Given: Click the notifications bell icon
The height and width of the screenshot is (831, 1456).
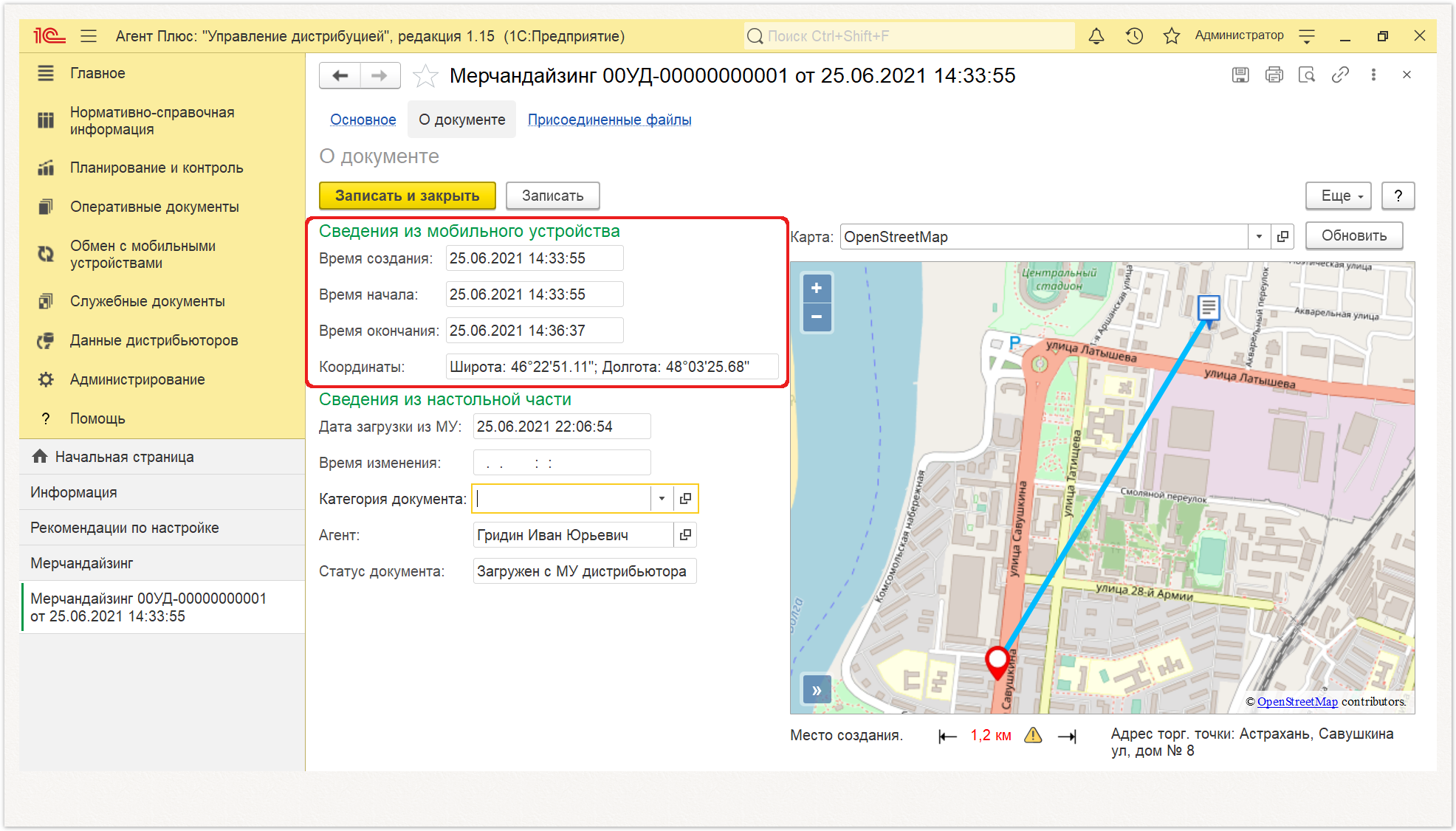Looking at the screenshot, I should (x=1096, y=36).
